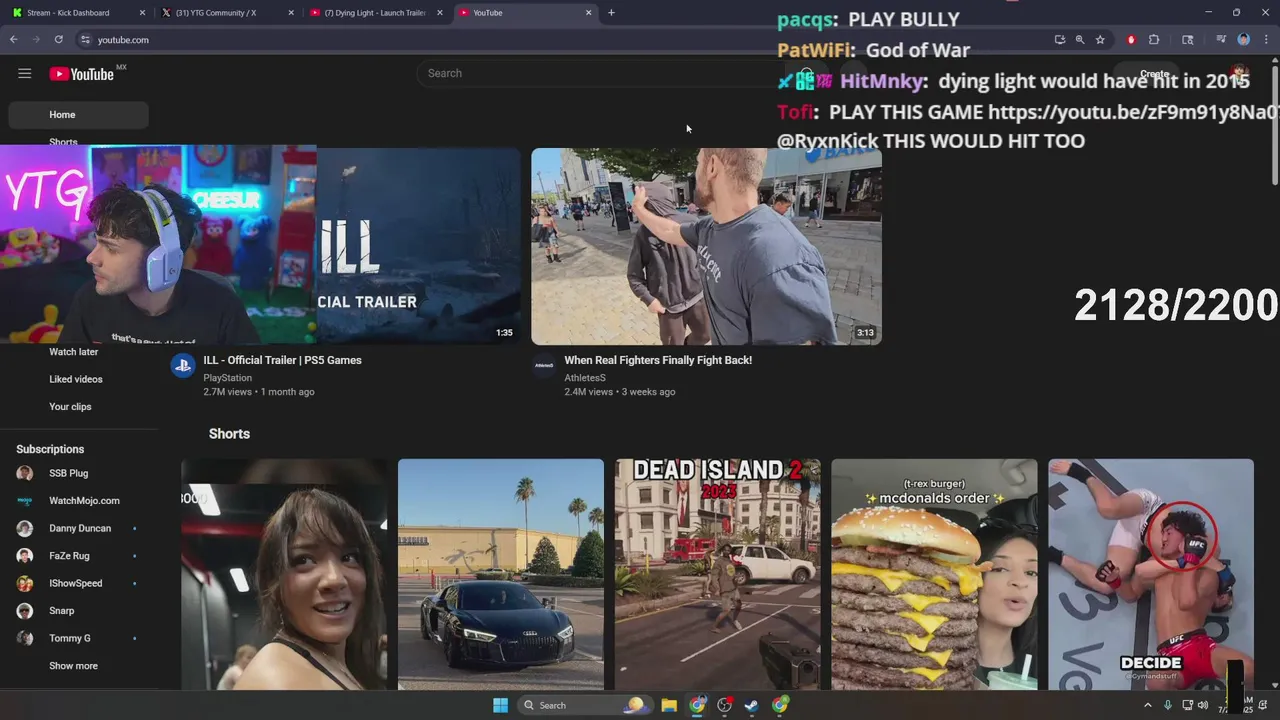Open IShowSpeed subscription channel
The width and height of the screenshot is (1280, 720).
pos(76,583)
